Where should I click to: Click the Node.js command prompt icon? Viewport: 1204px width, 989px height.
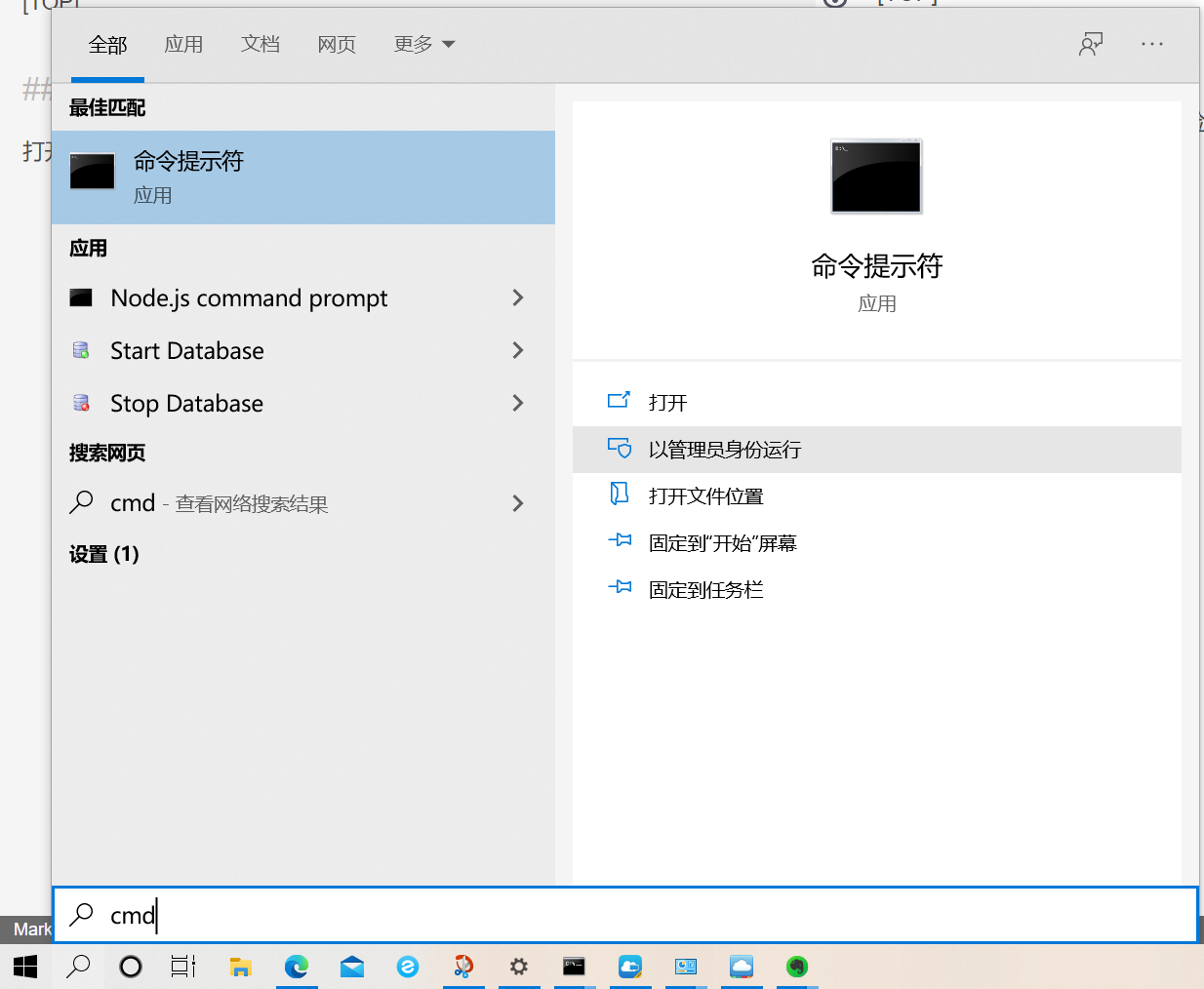pyautogui.click(x=81, y=297)
